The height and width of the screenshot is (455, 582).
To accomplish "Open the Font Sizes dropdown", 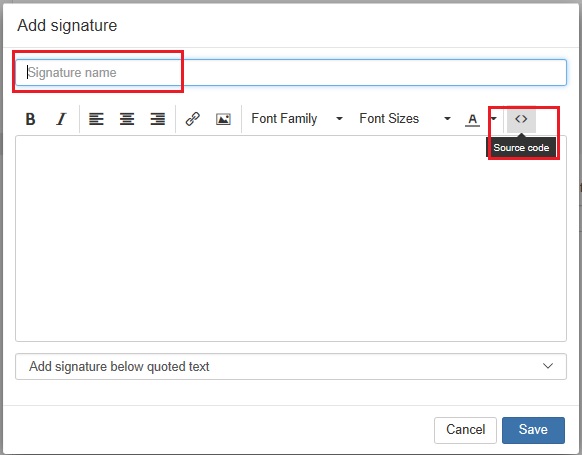I will (x=405, y=119).
